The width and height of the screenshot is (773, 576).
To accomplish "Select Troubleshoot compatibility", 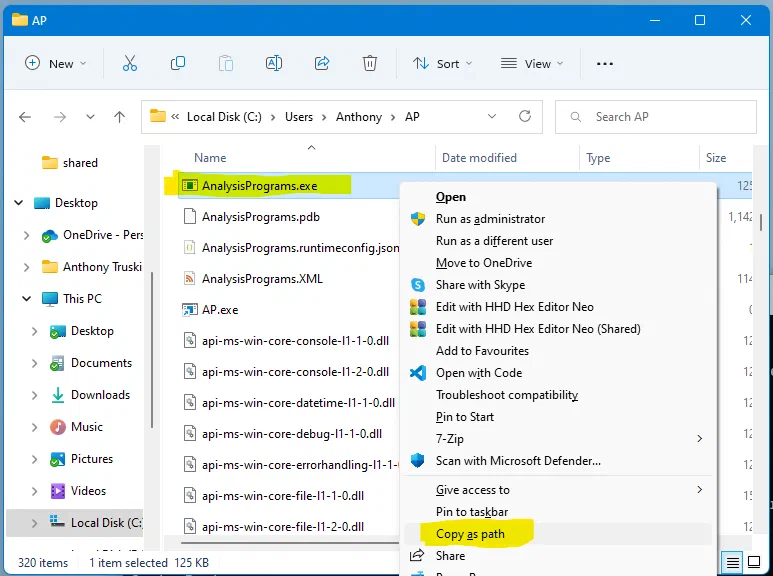I will click(507, 395).
